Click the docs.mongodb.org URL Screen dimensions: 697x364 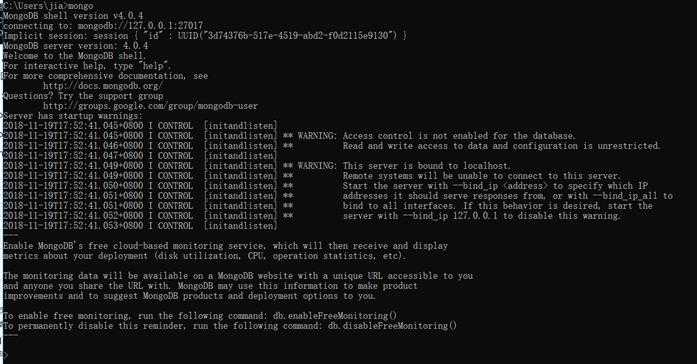click(103, 86)
